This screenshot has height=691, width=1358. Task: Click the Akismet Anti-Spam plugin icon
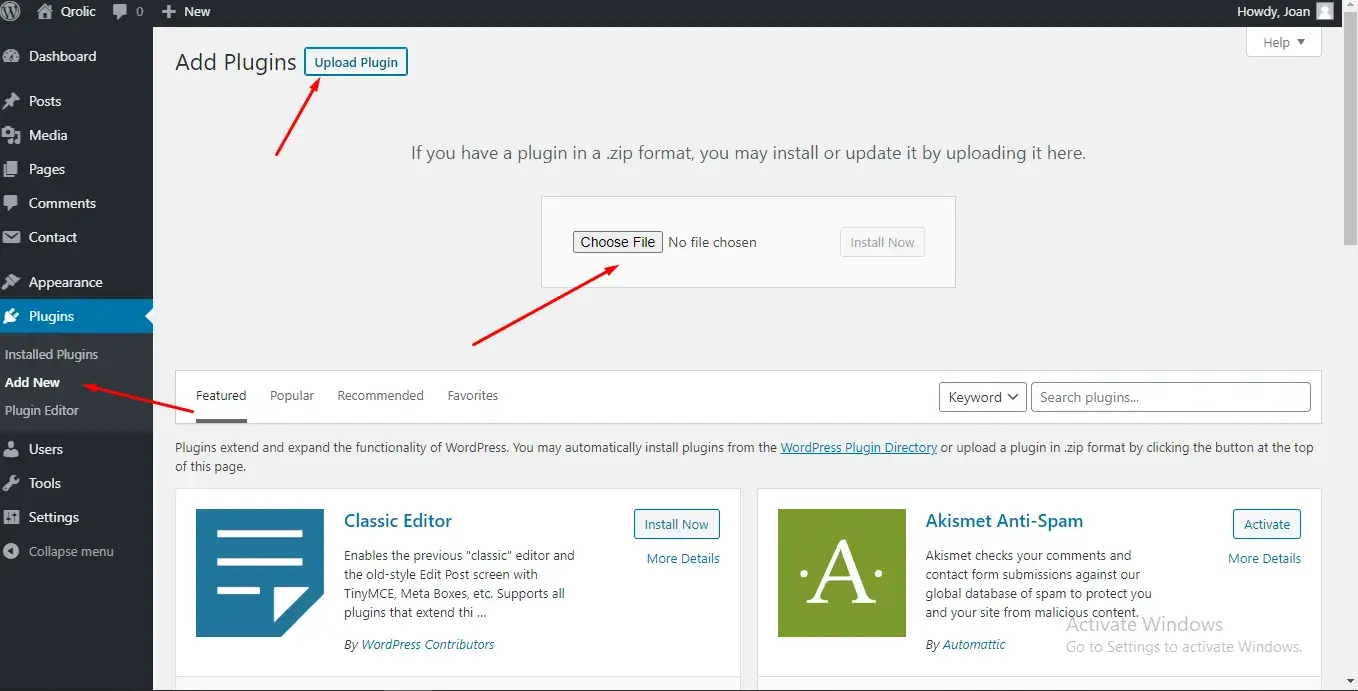(x=841, y=573)
